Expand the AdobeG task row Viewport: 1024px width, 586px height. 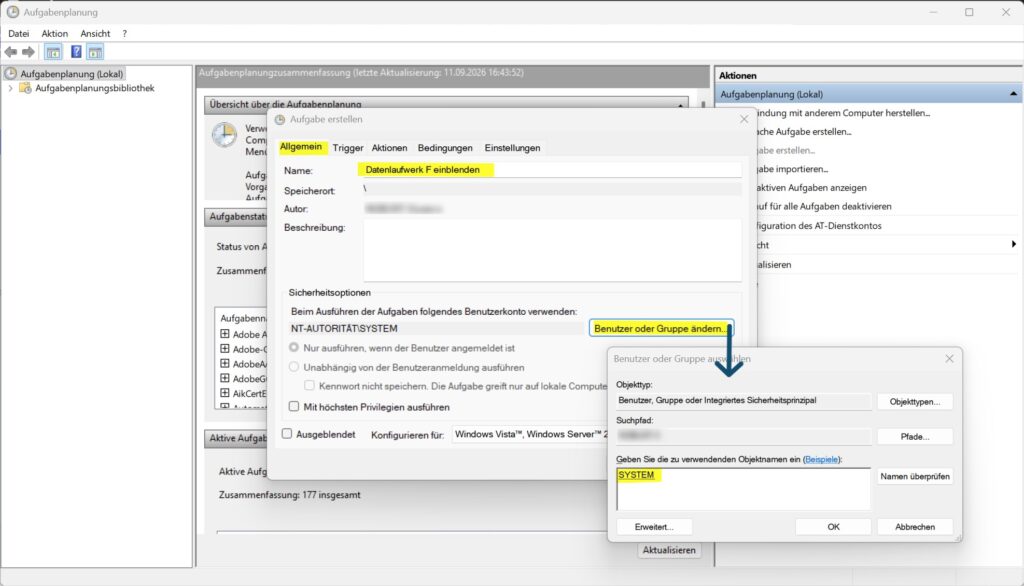point(225,378)
